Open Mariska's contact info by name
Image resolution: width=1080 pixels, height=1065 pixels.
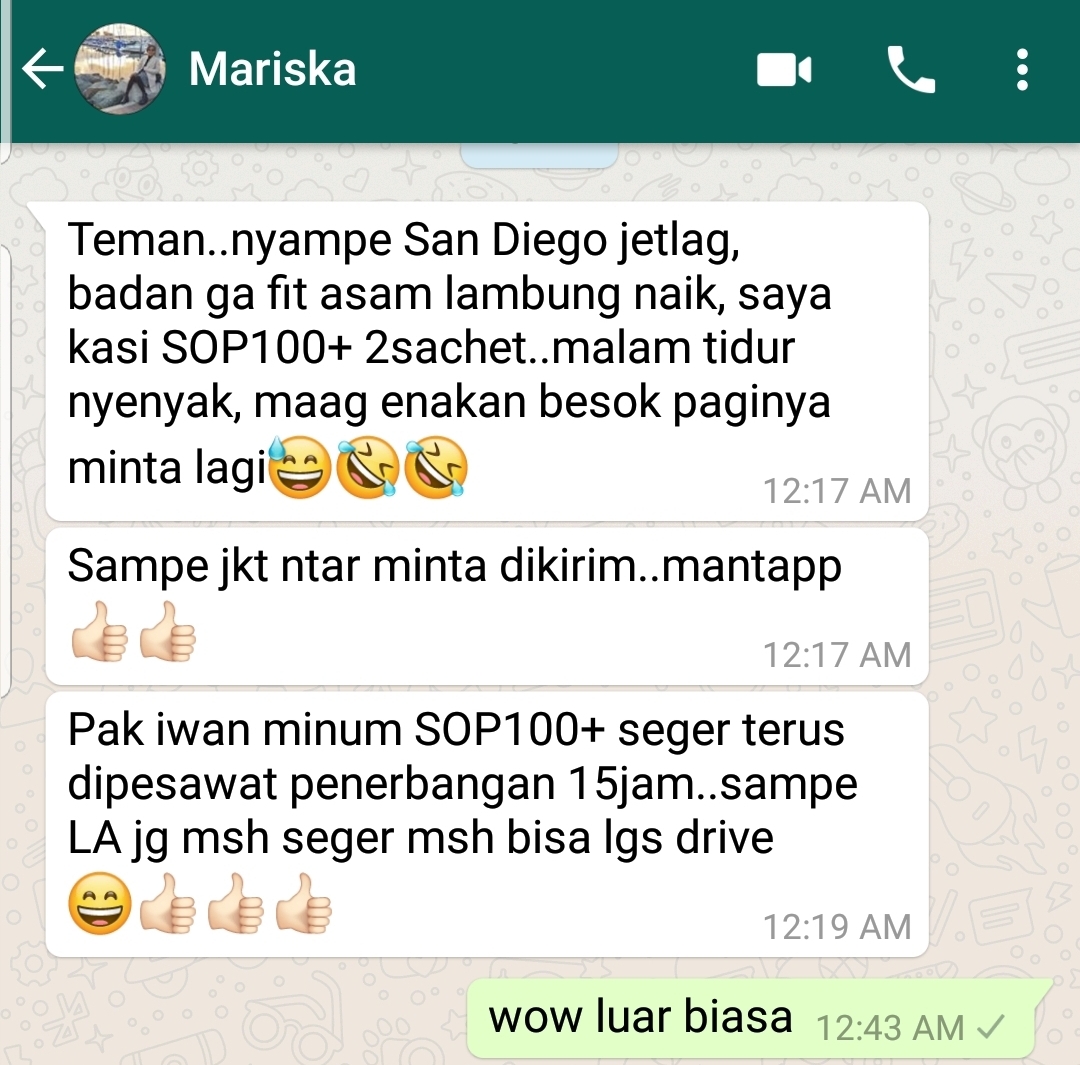pyautogui.click(x=273, y=70)
